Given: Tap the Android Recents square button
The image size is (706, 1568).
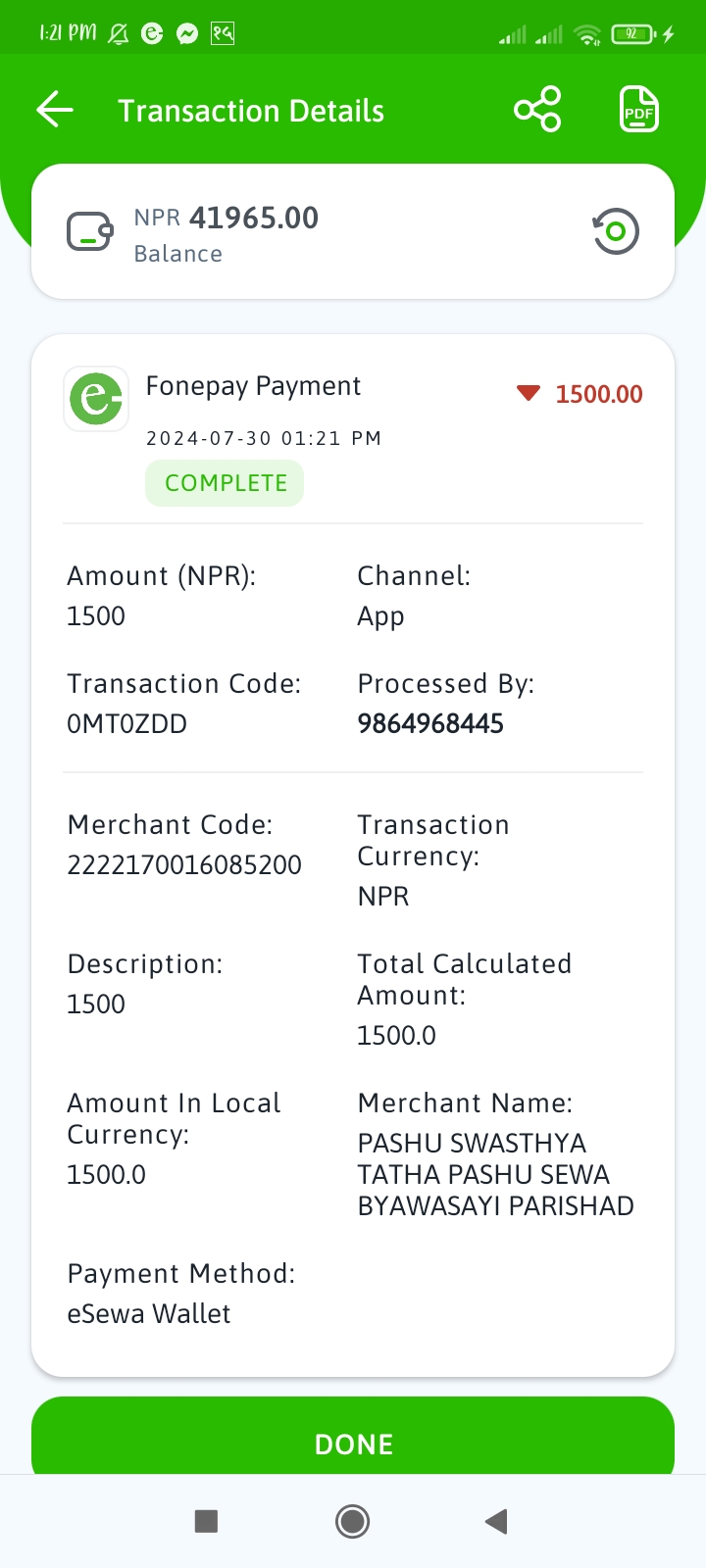Looking at the screenshot, I should [x=206, y=1521].
